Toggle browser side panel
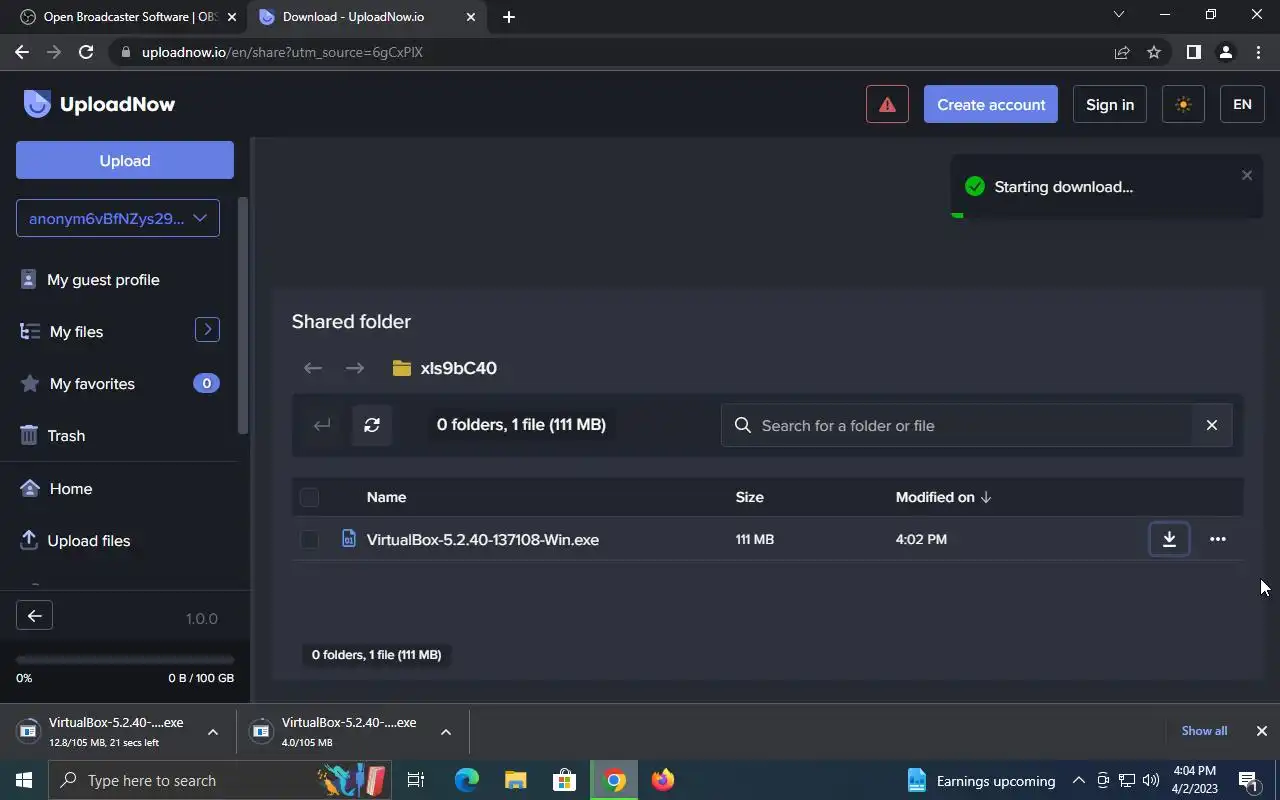This screenshot has height=800, width=1280. coord(1193,52)
